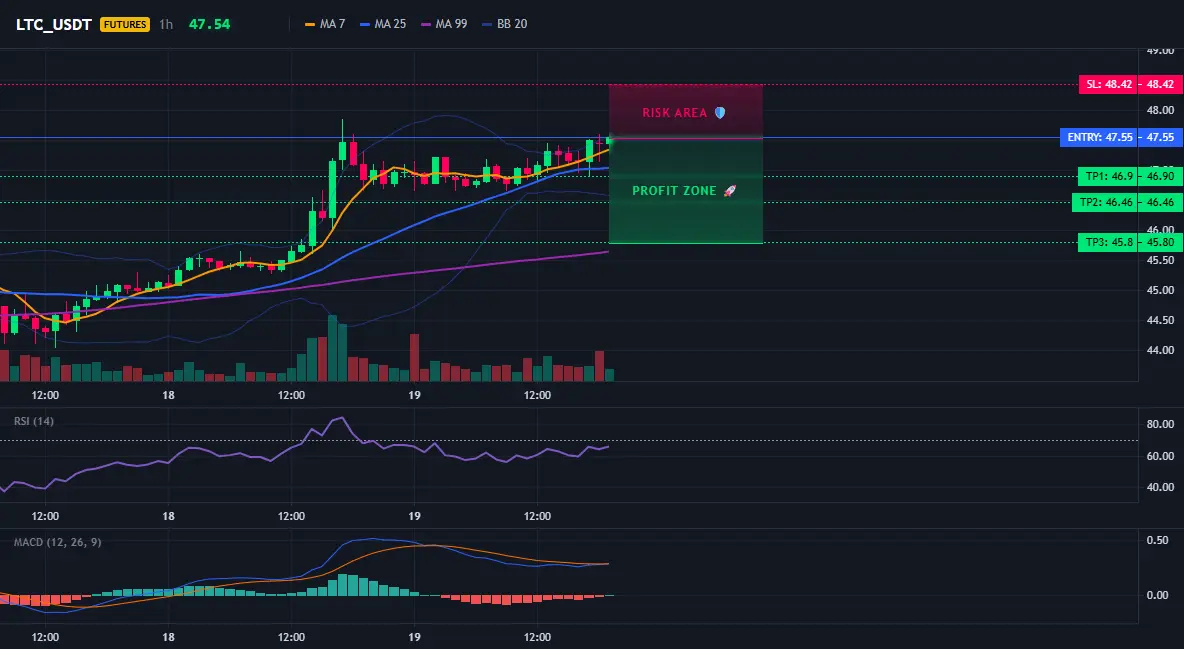Click the 46.46 green price axis tag

pyautogui.click(x=1161, y=202)
